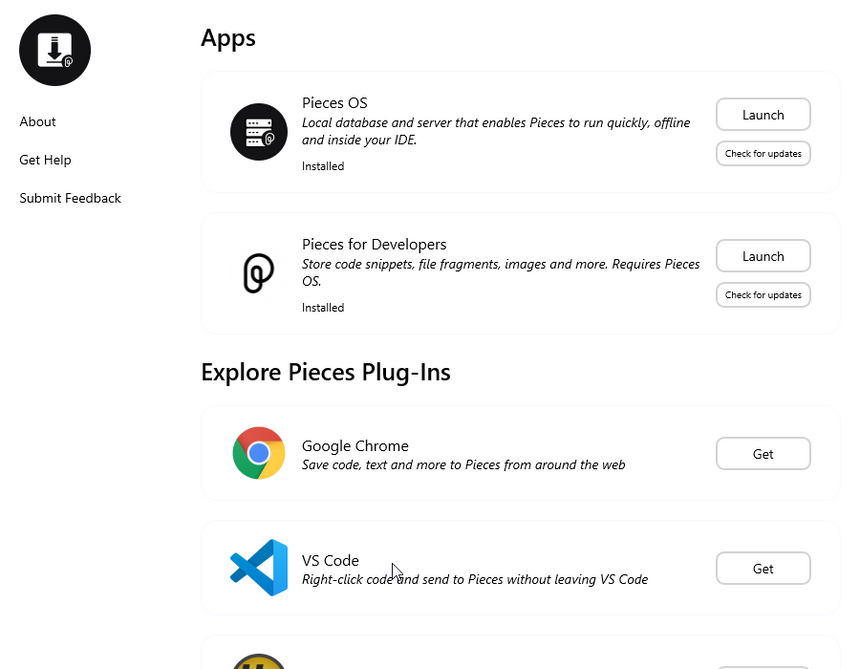Image resolution: width=860 pixels, height=669 pixels.
Task: Launch Pieces OS
Action: [x=763, y=114]
